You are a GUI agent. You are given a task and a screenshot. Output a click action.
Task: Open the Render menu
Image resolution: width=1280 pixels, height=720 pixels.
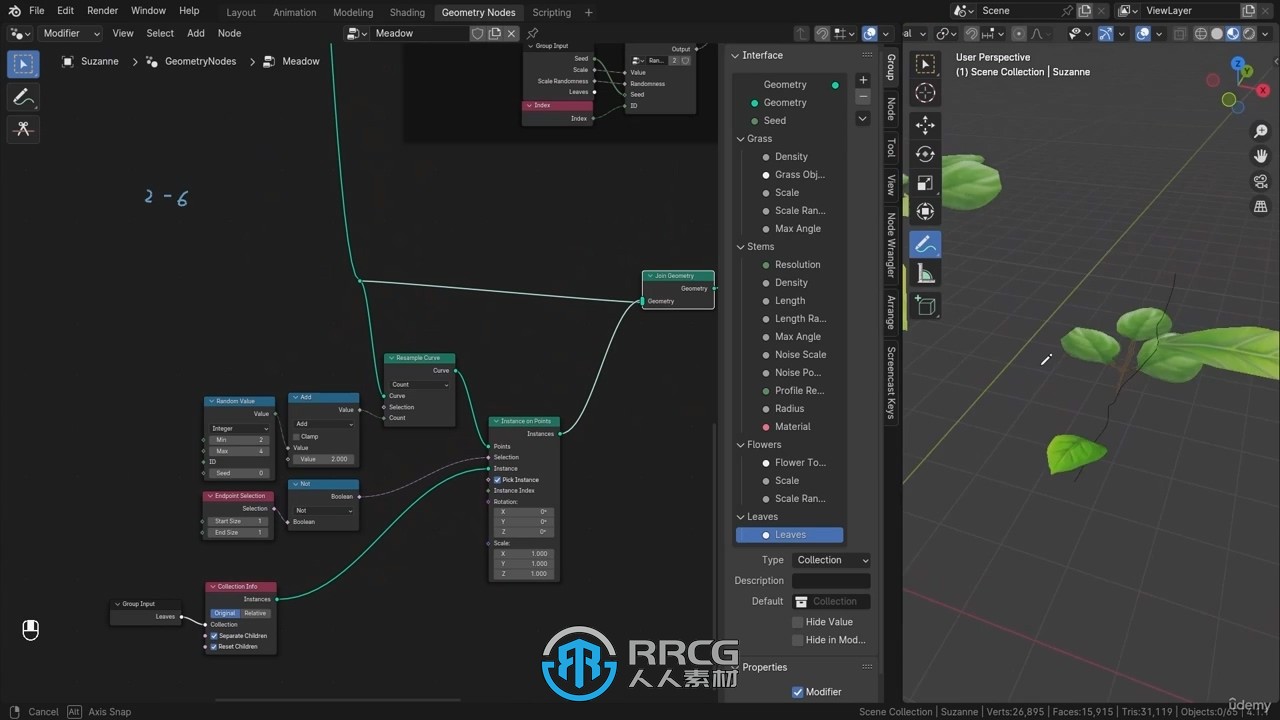pyautogui.click(x=102, y=11)
